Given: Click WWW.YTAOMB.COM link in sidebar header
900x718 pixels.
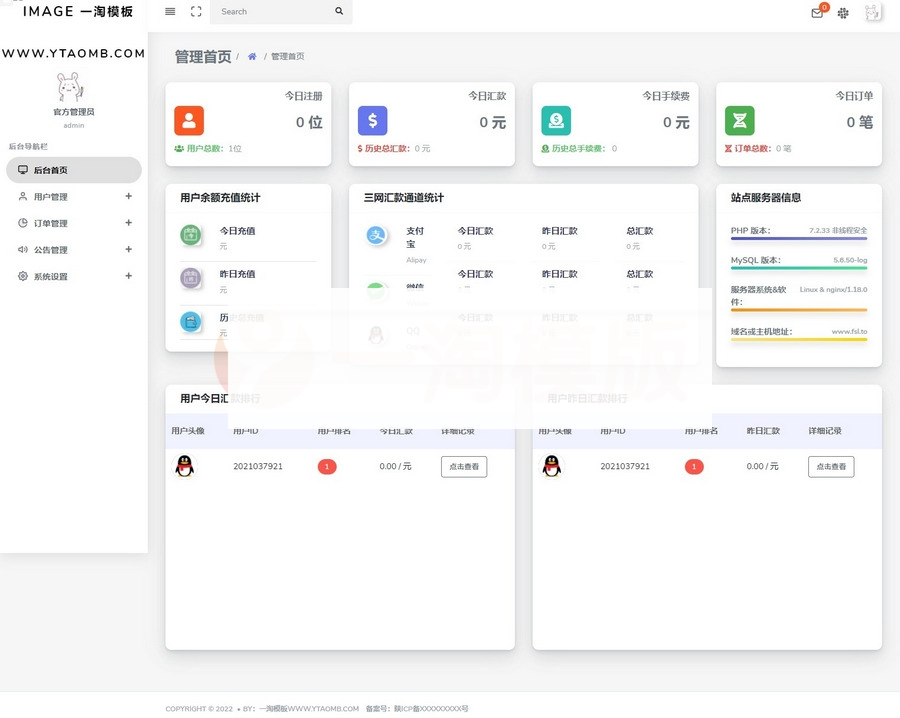Looking at the screenshot, I should [x=73, y=53].
